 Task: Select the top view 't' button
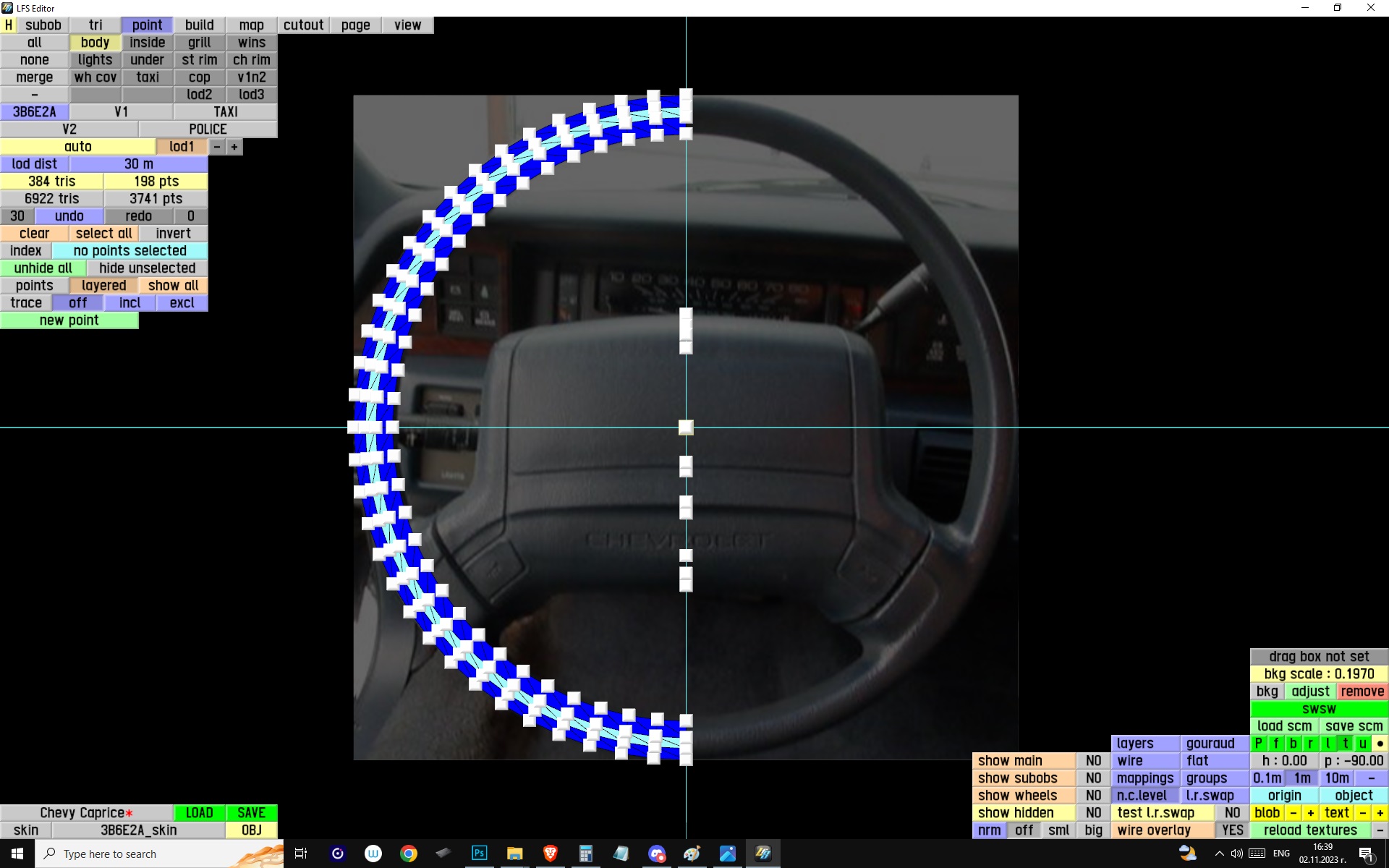click(1345, 744)
